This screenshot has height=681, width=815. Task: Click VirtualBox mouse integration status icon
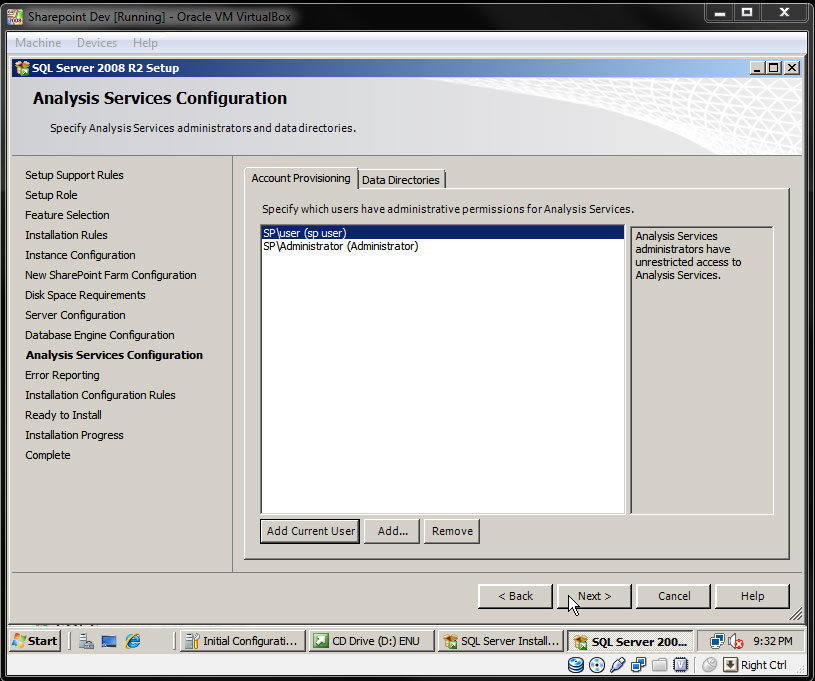[x=709, y=665]
